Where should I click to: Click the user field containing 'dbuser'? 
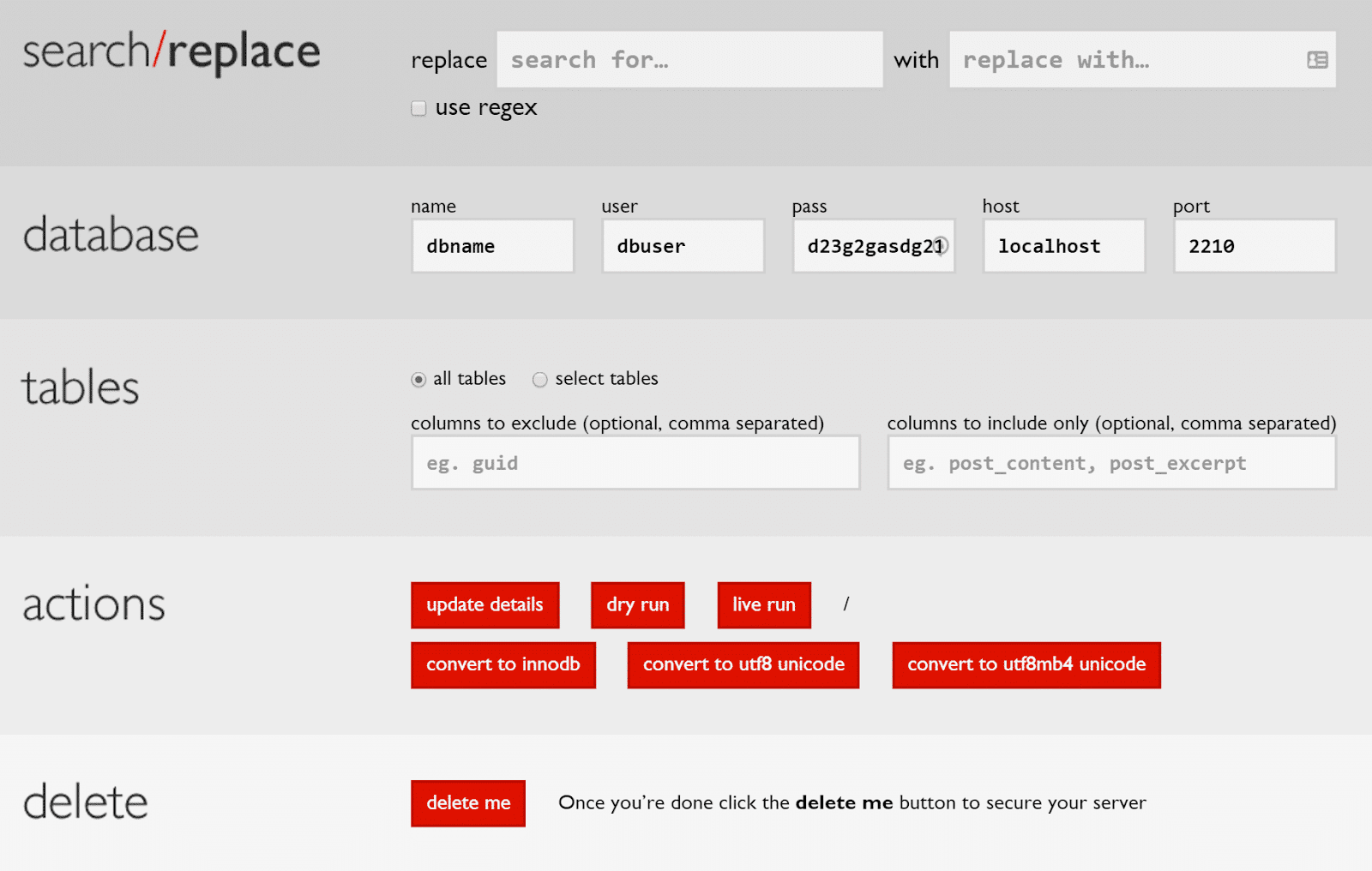click(x=683, y=246)
